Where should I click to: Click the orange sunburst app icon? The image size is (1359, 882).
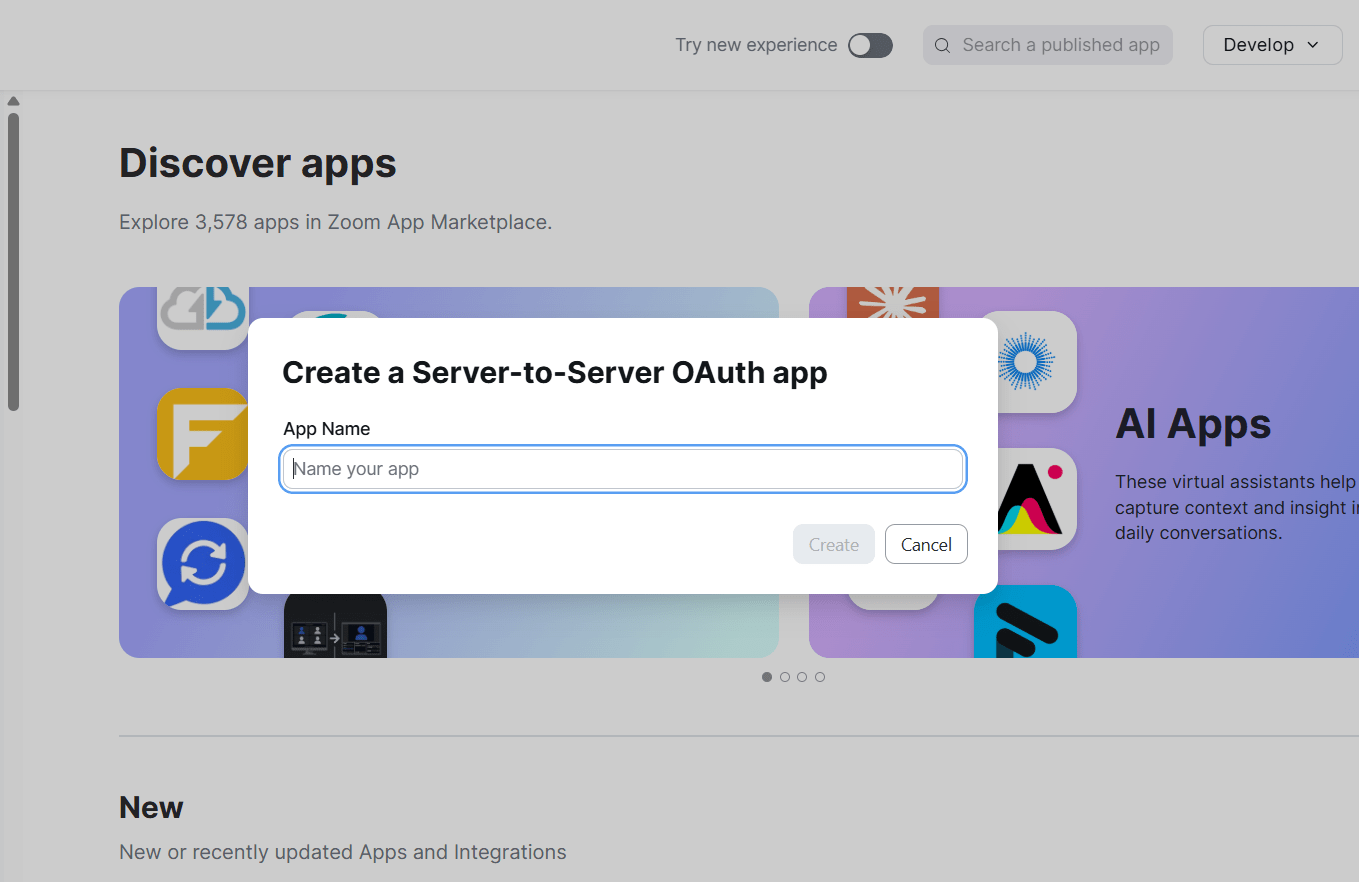click(893, 304)
